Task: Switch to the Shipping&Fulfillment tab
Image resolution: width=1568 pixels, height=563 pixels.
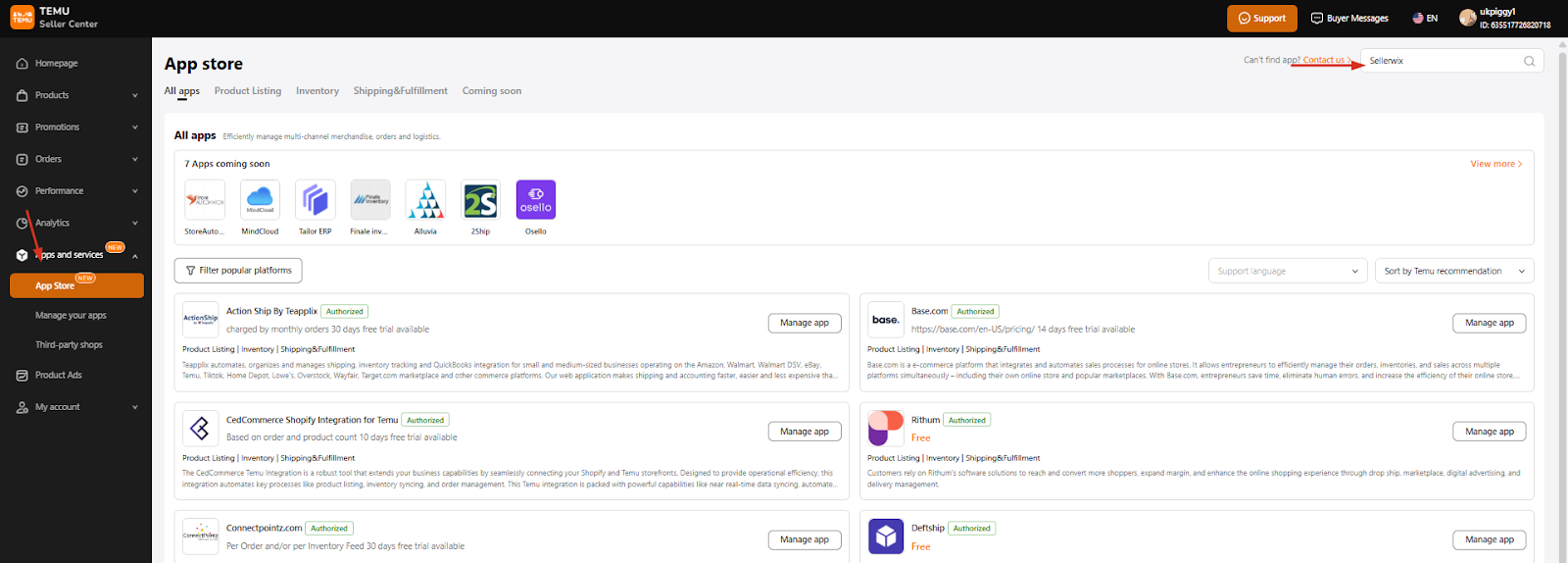Action: pos(400,91)
